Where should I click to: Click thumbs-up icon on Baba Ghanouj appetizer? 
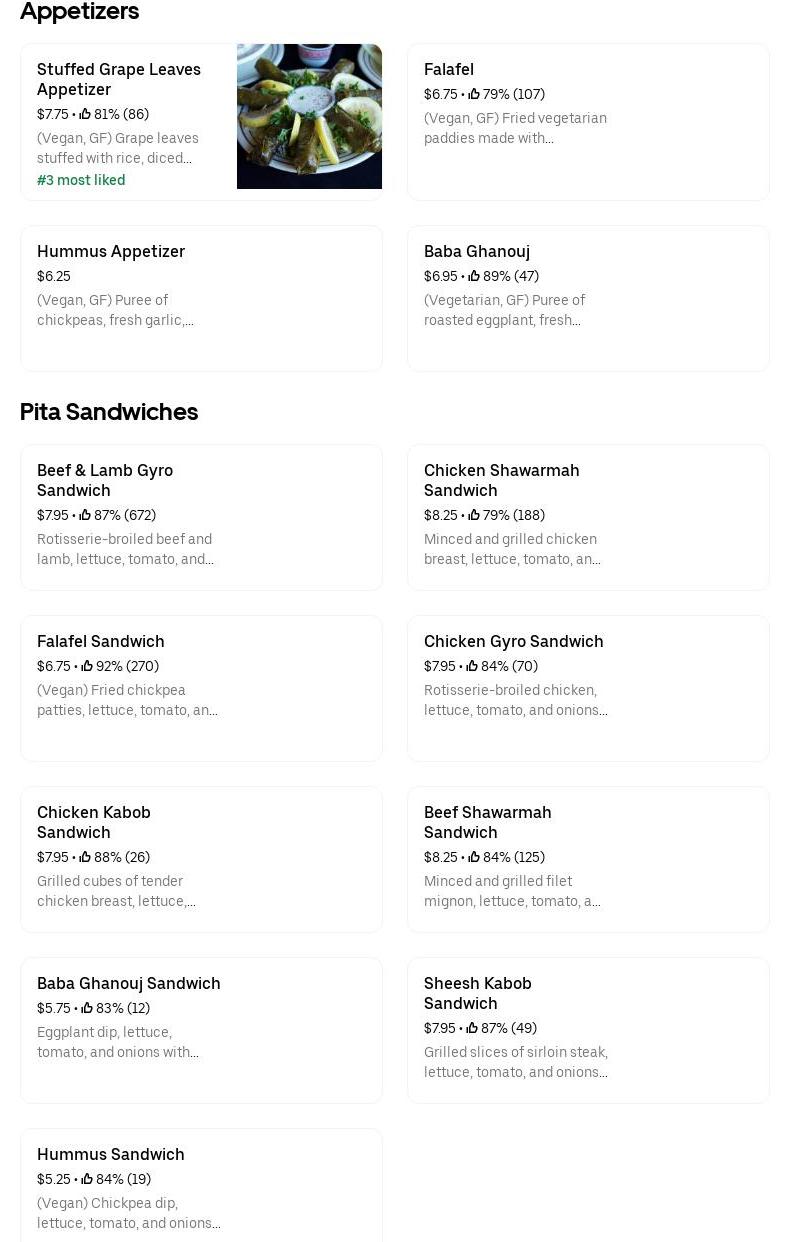pyautogui.click(x=475, y=276)
